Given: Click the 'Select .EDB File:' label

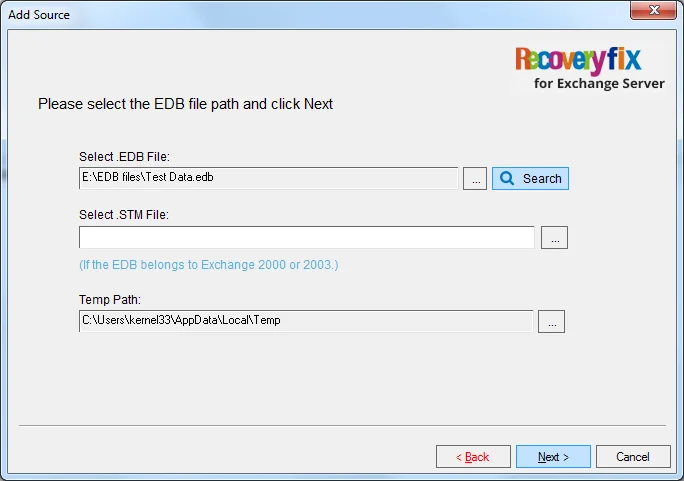Looking at the screenshot, I should click(x=124, y=157).
